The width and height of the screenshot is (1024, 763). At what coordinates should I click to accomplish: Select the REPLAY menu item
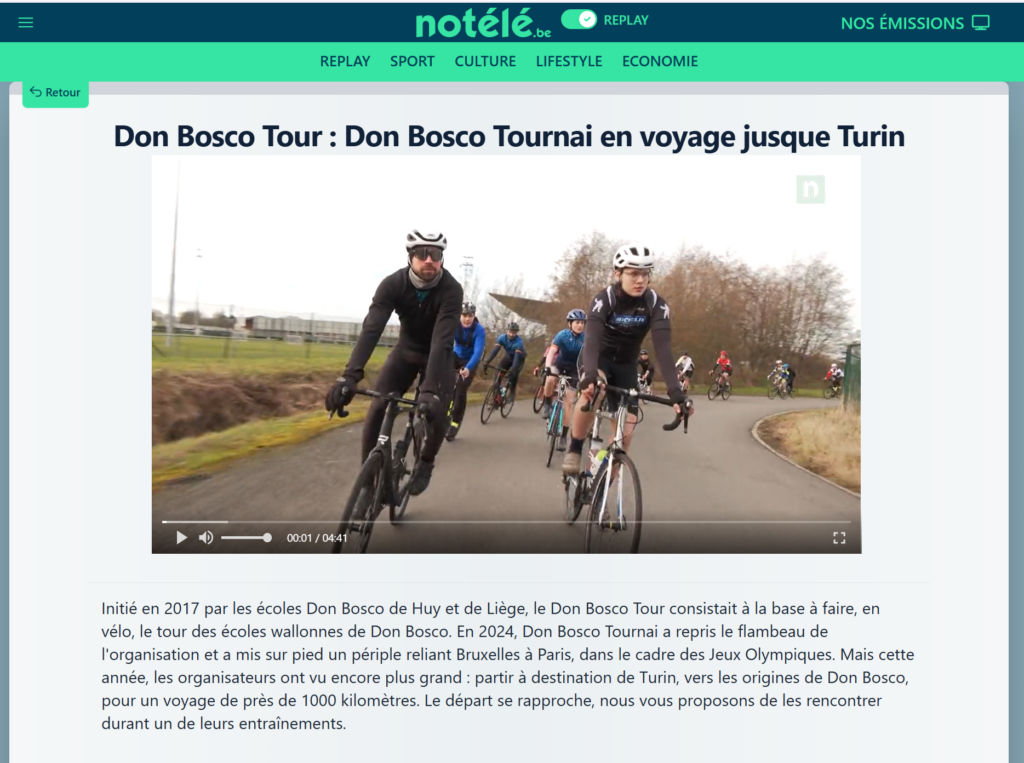coord(345,61)
